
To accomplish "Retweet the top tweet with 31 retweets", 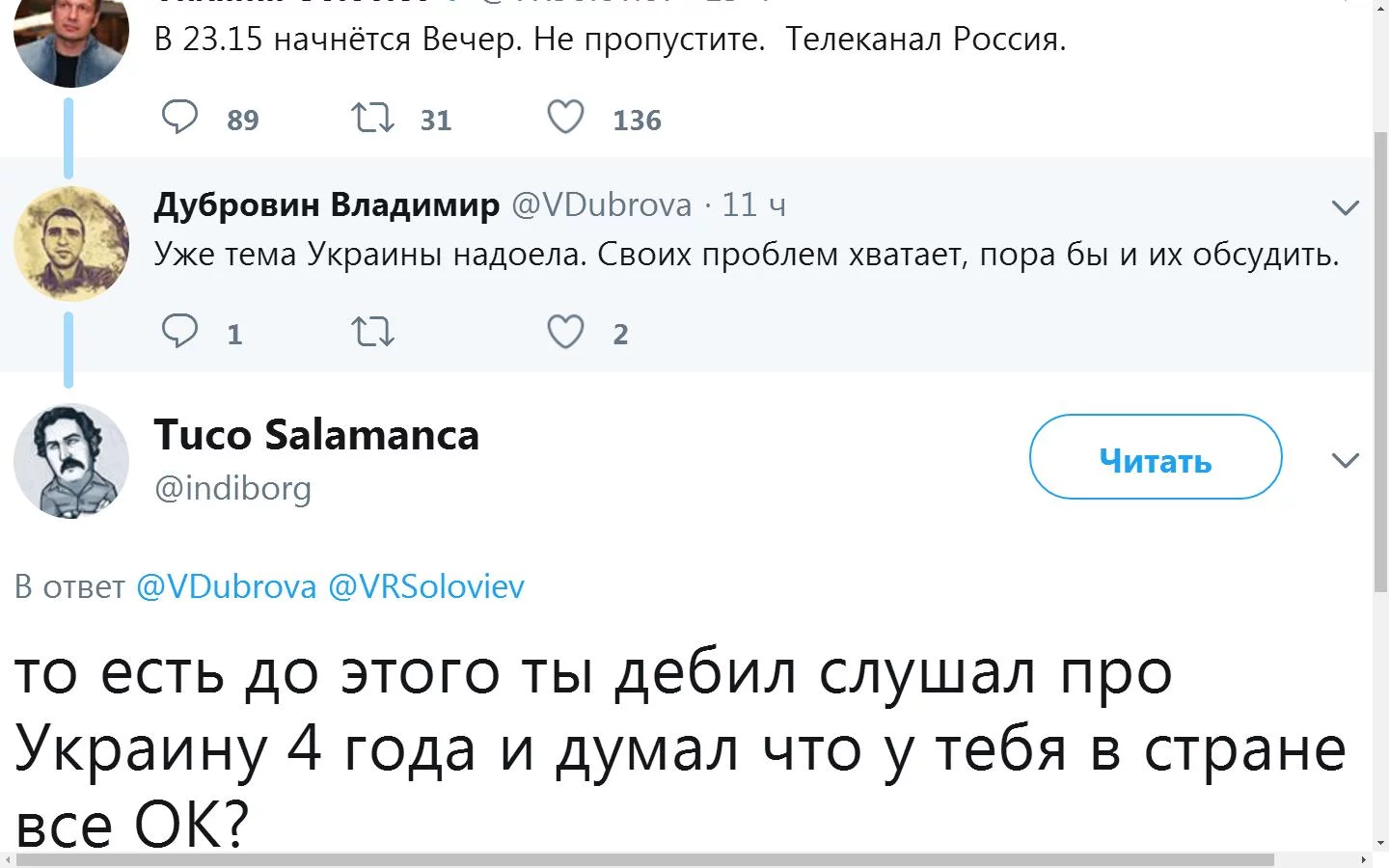I will click(372, 118).
